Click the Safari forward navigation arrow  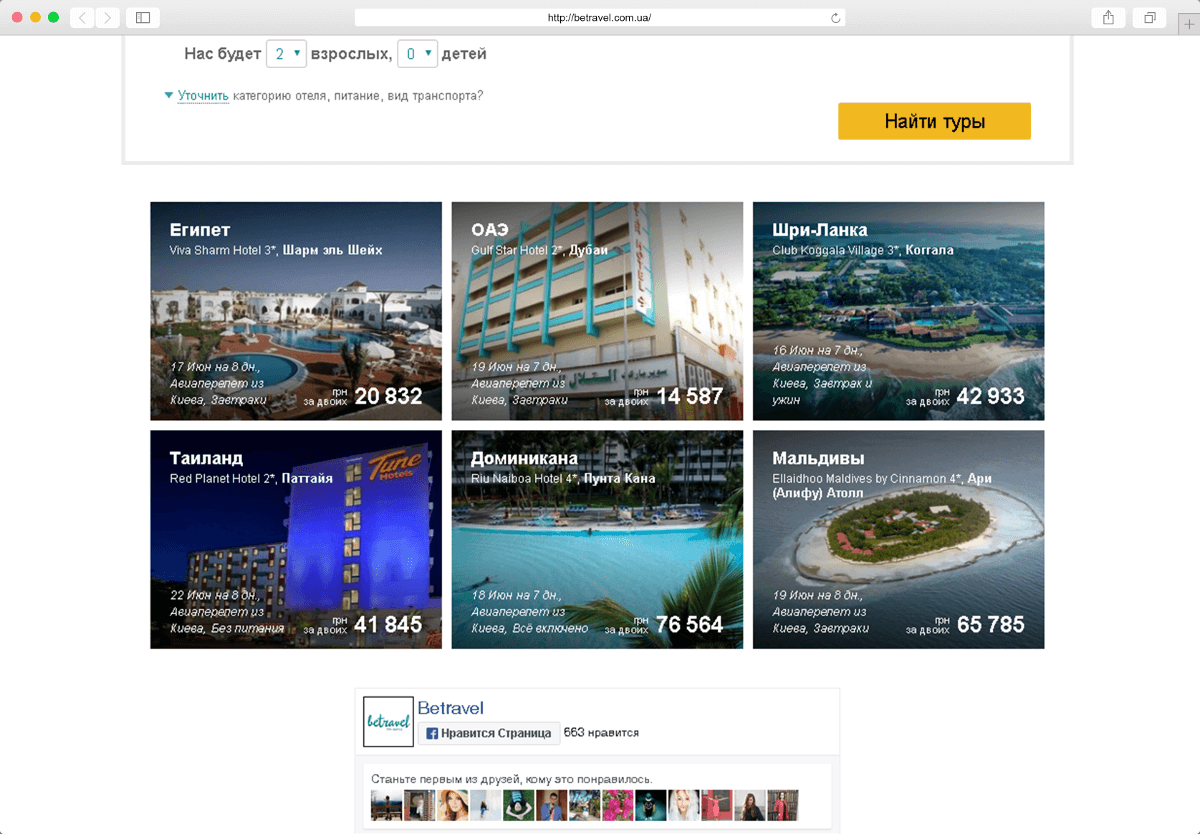click(x=106, y=18)
